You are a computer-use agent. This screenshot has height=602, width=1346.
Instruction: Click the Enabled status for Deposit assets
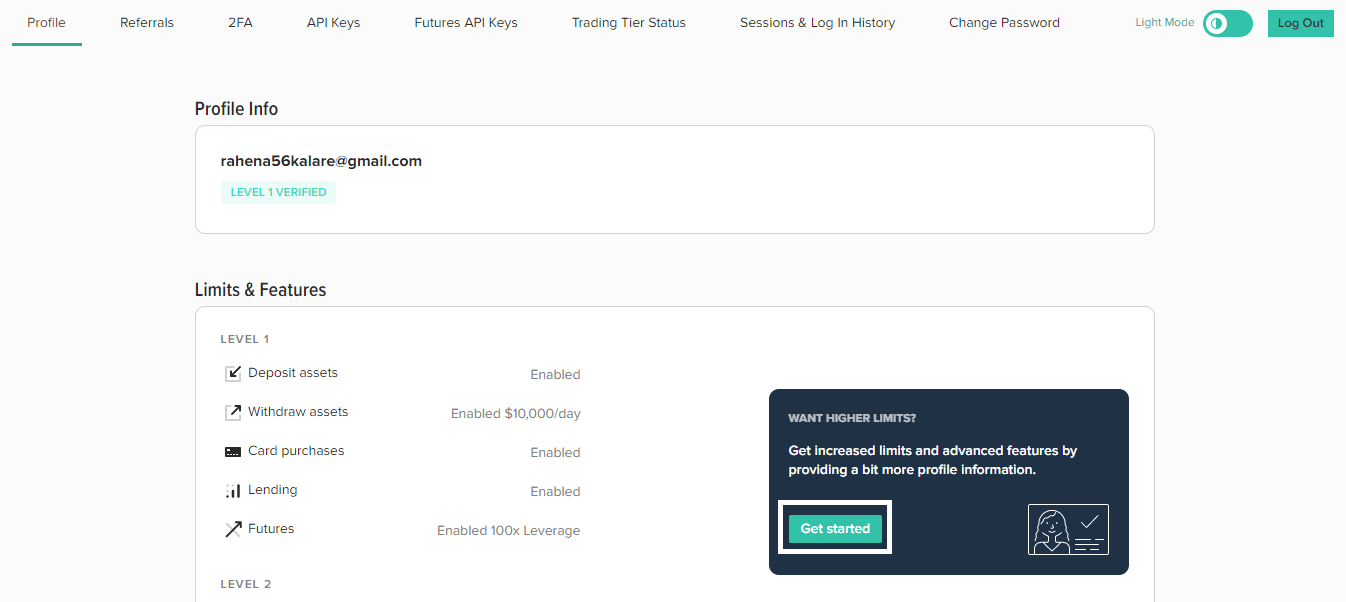(555, 375)
